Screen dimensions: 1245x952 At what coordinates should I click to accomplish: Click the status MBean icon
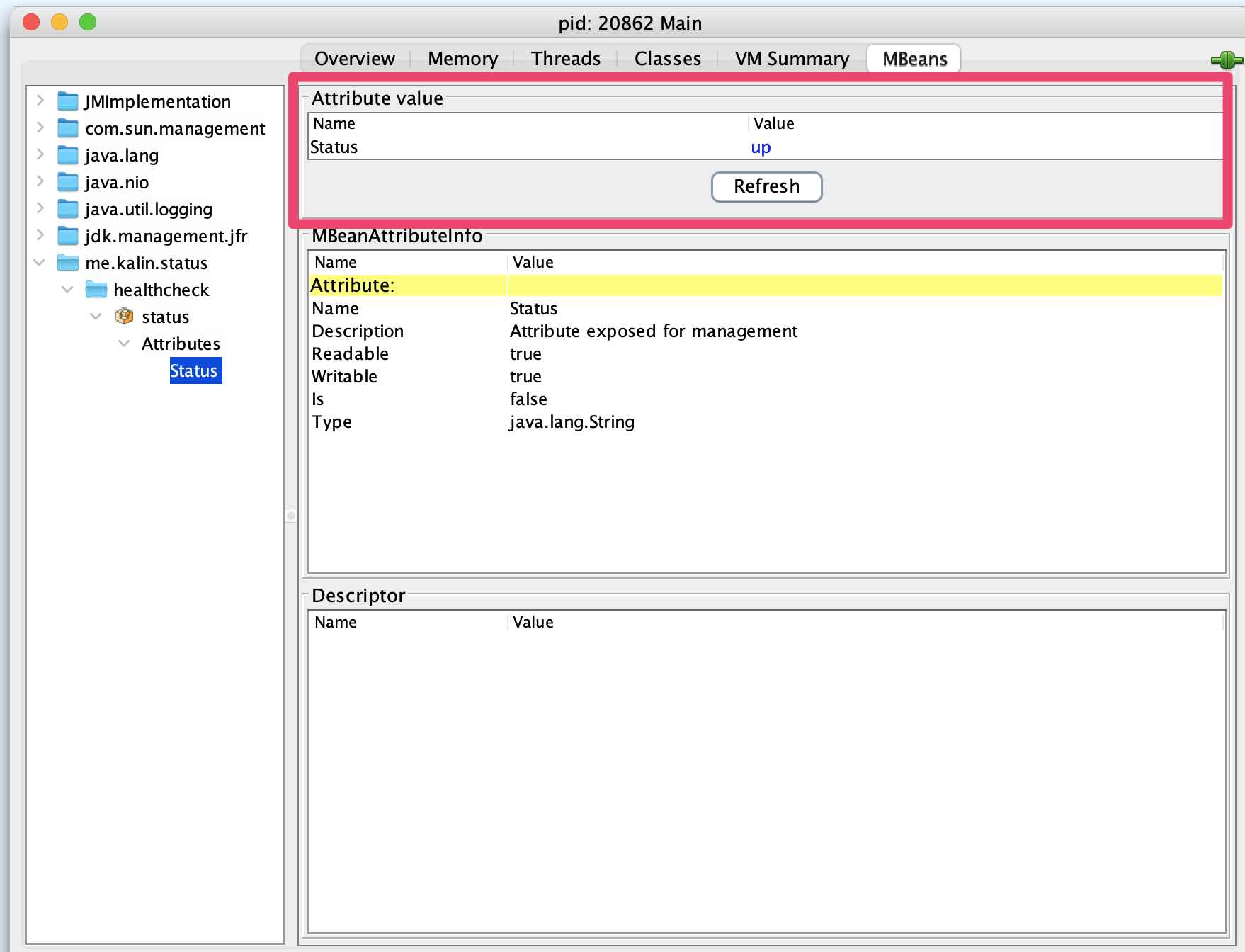pyautogui.click(x=124, y=316)
